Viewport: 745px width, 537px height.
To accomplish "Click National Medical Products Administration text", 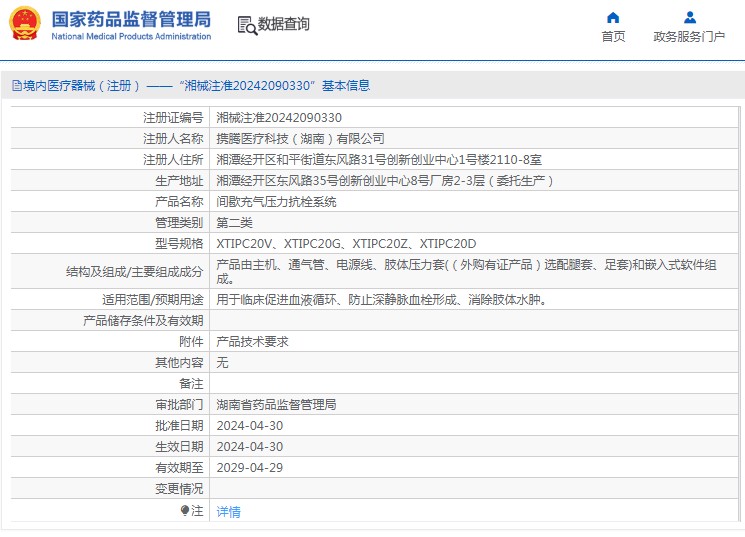I will click(131, 37).
